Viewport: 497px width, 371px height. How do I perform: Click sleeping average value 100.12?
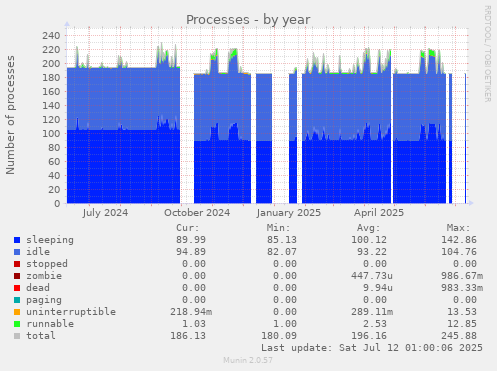[369, 240]
